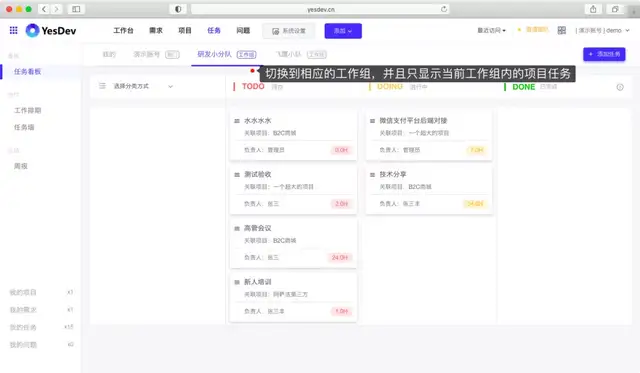
Task: Click the DONE column header
Action: tap(523, 87)
